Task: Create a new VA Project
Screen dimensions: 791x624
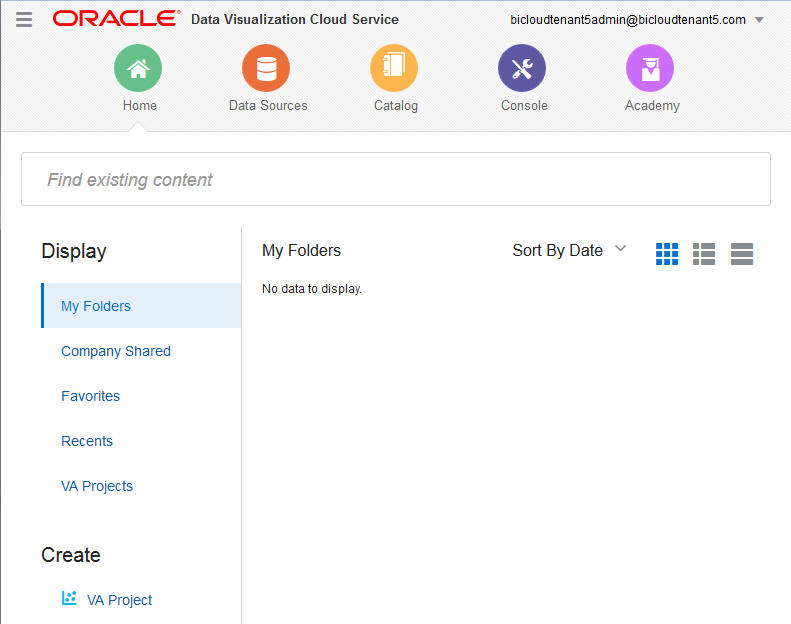Action: coord(119,600)
